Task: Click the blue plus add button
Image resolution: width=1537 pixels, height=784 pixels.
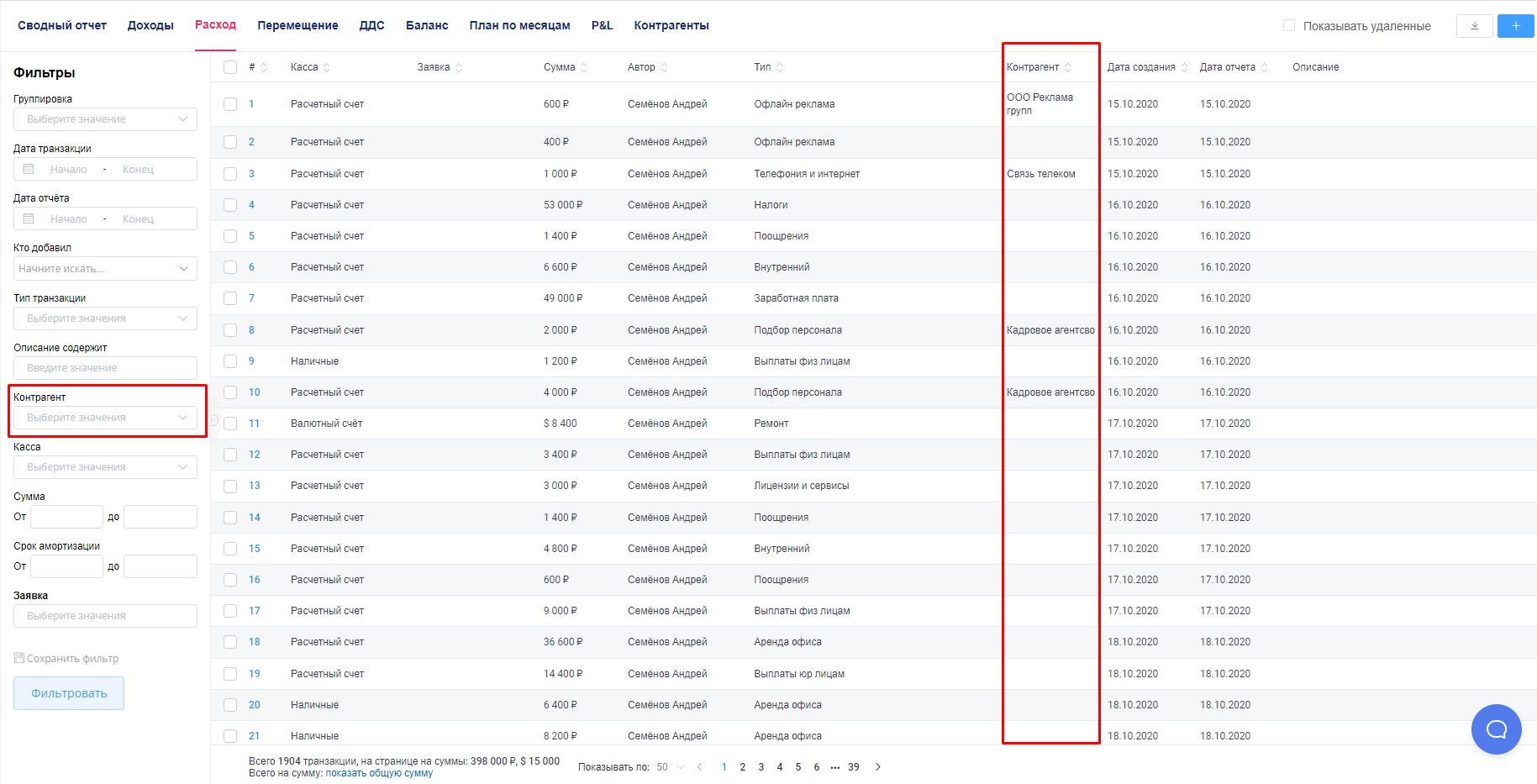Action: [x=1515, y=26]
